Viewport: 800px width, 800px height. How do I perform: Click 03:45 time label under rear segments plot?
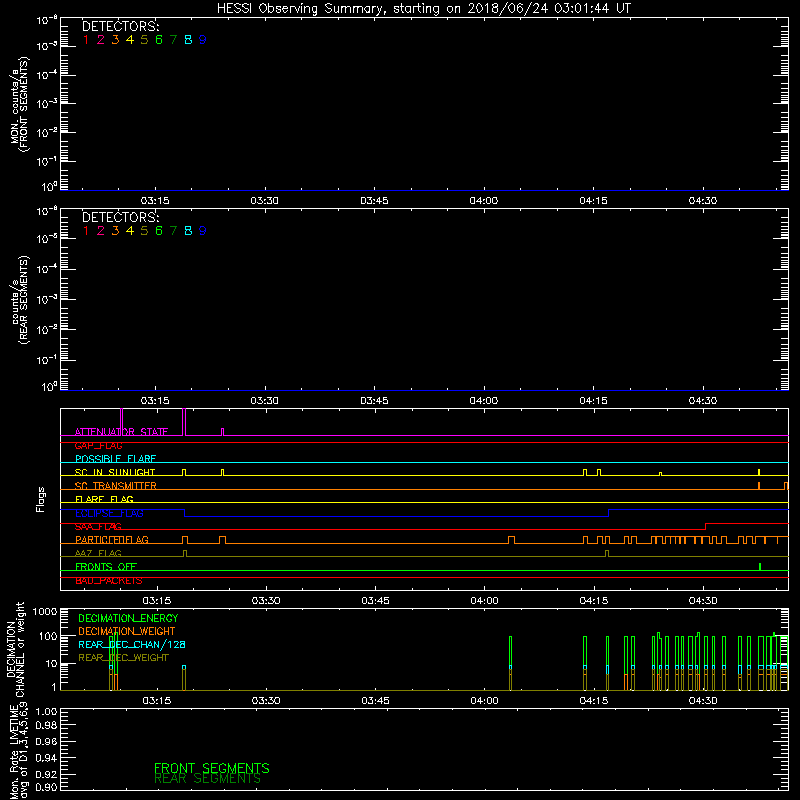[x=374, y=401]
